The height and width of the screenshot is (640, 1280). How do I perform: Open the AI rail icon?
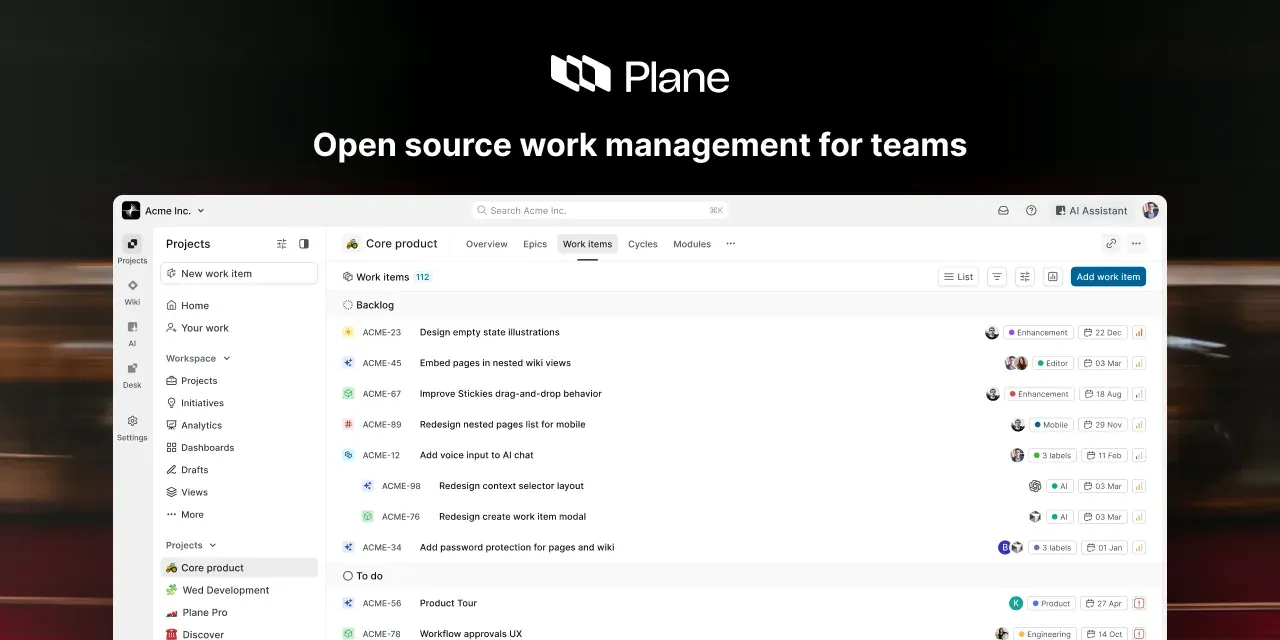pyautogui.click(x=132, y=326)
